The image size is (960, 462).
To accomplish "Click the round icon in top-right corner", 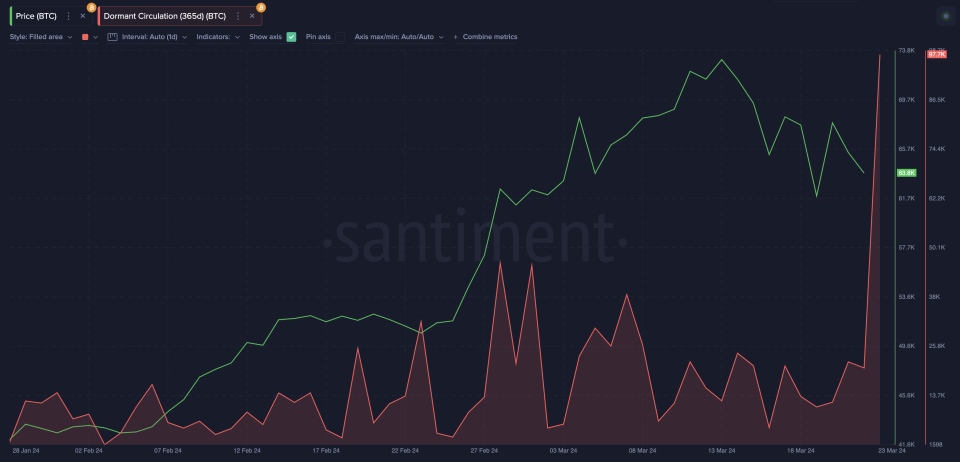I will click(945, 16).
